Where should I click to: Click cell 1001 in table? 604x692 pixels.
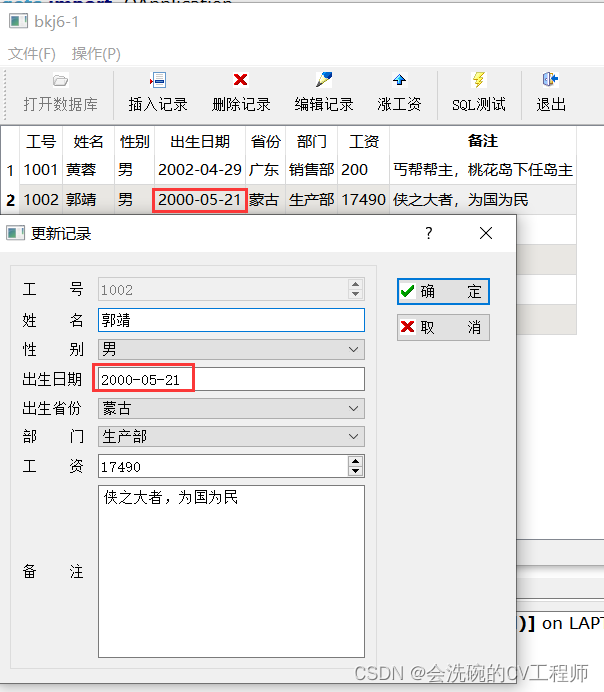pos(41,170)
